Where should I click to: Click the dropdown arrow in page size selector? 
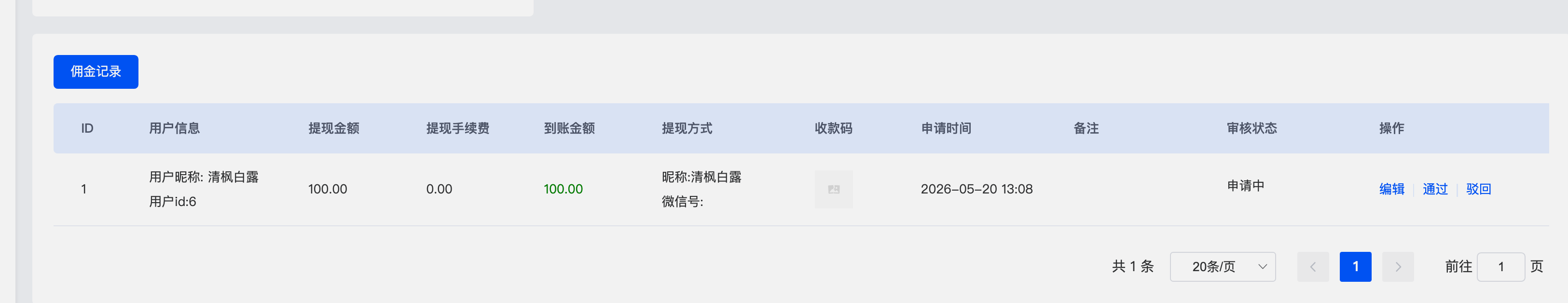(x=1262, y=266)
